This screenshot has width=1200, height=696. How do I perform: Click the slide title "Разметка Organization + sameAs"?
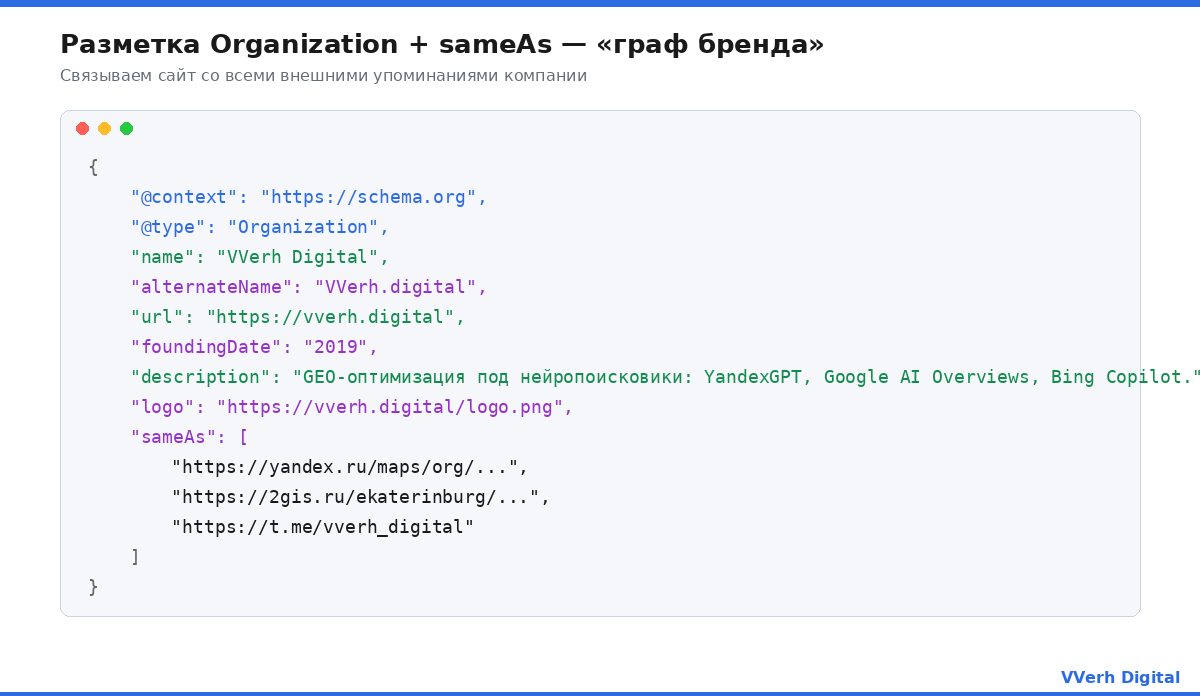[442, 45]
